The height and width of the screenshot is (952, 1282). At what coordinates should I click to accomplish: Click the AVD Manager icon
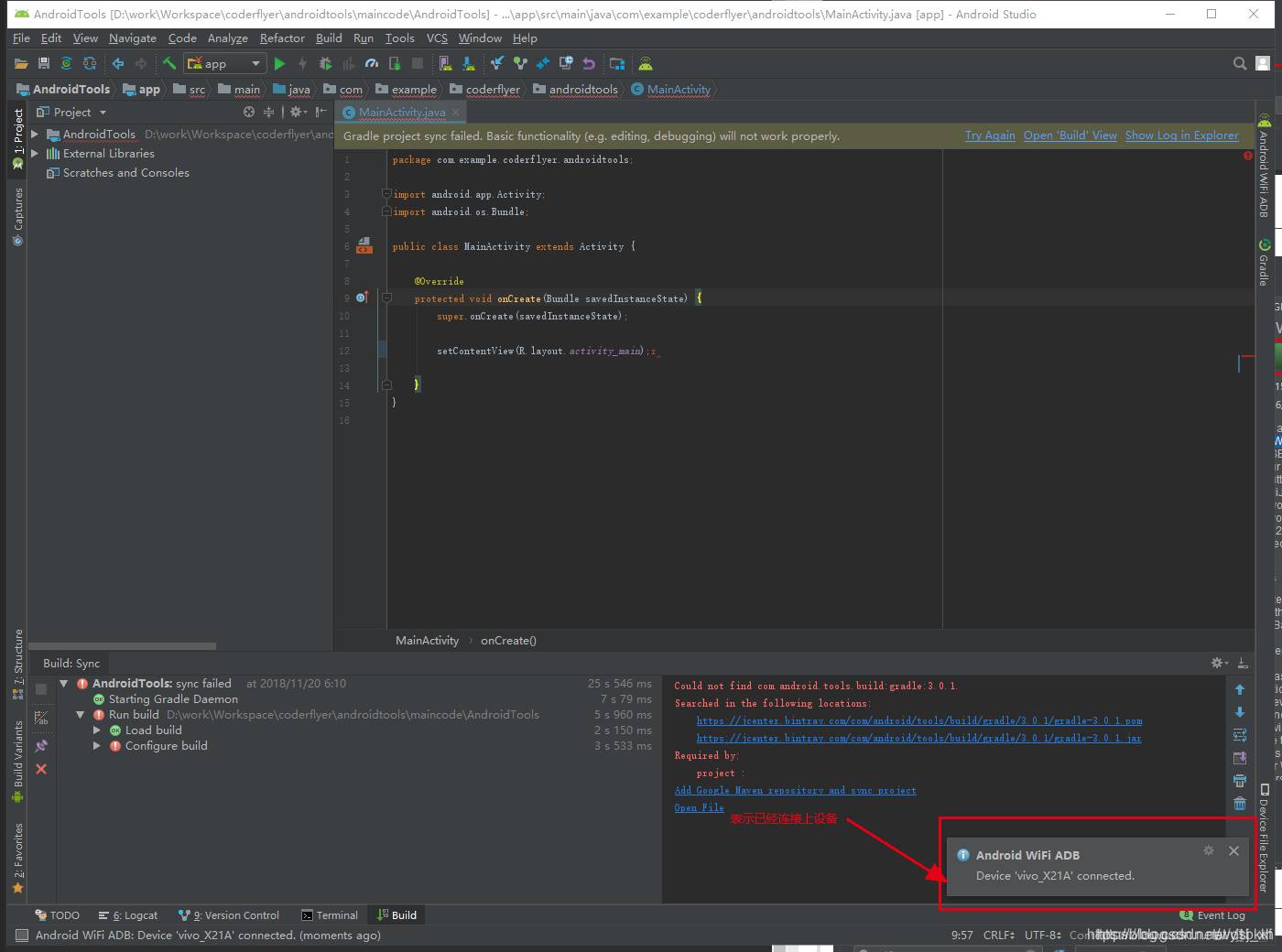[445, 63]
